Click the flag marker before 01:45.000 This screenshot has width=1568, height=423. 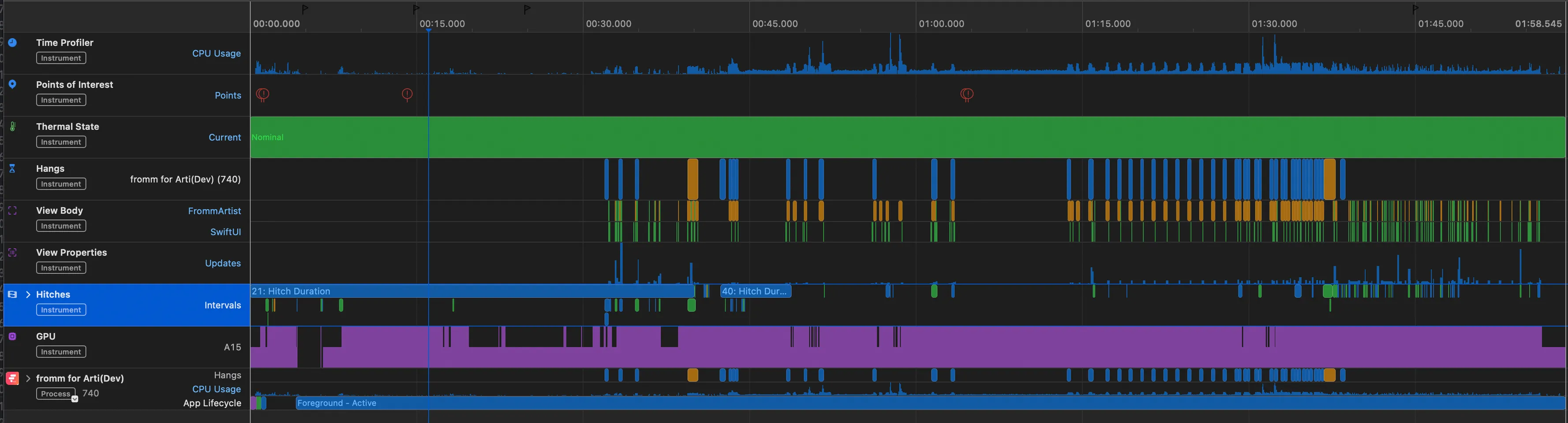click(1415, 9)
